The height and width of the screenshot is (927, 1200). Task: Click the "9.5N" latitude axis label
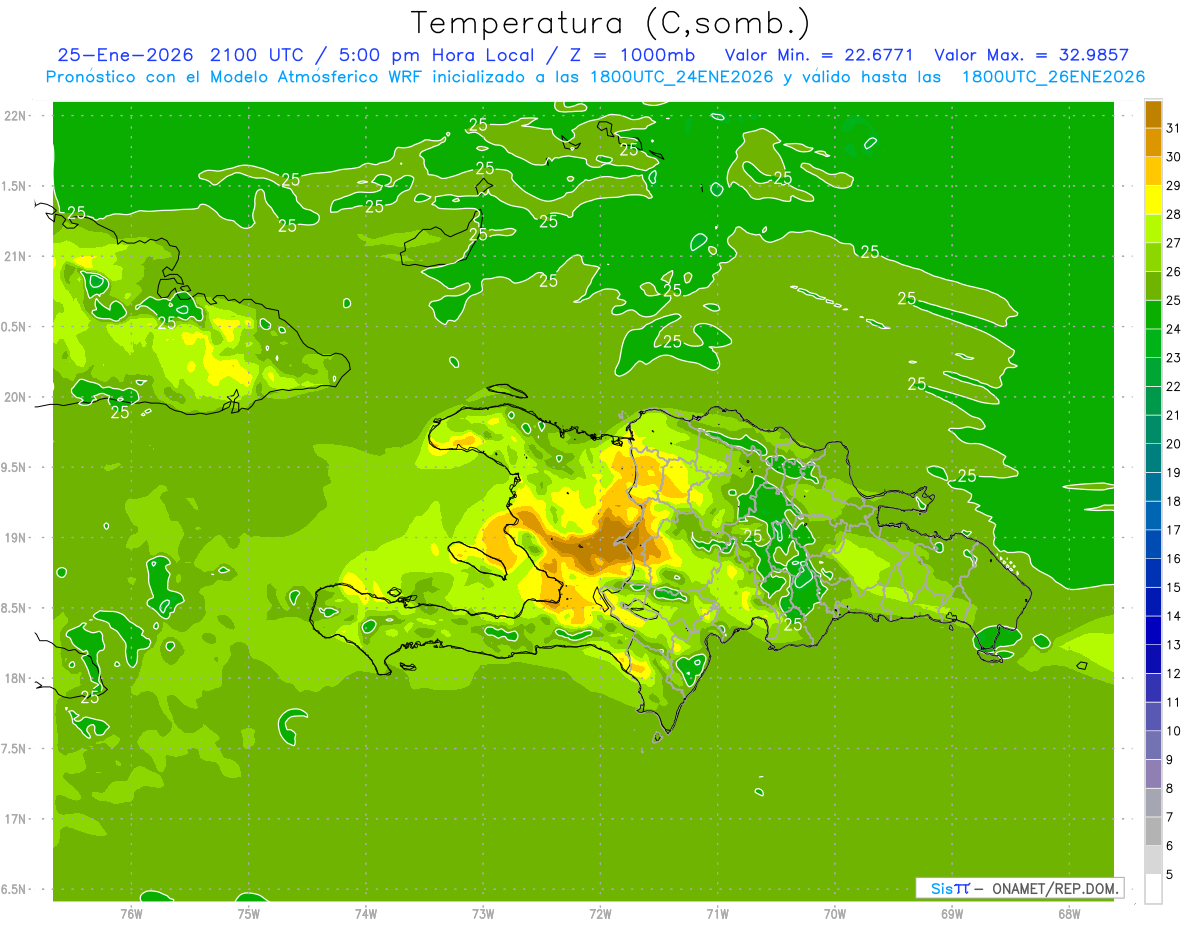click(x=15, y=467)
